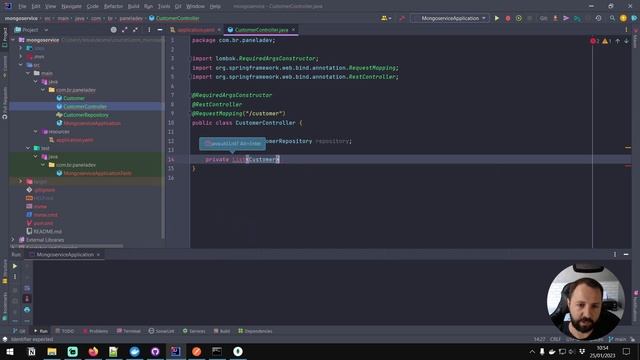Open Firefox from the Windows taskbar
Viewport: 640px width, 360px height.
pyautogui.click(x=93, y=351)
